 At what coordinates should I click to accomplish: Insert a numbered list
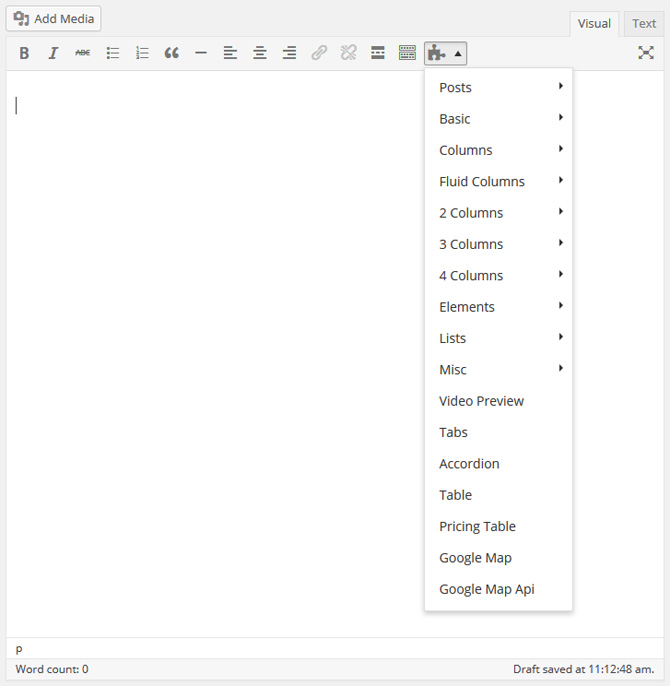[x=142, y=53]
